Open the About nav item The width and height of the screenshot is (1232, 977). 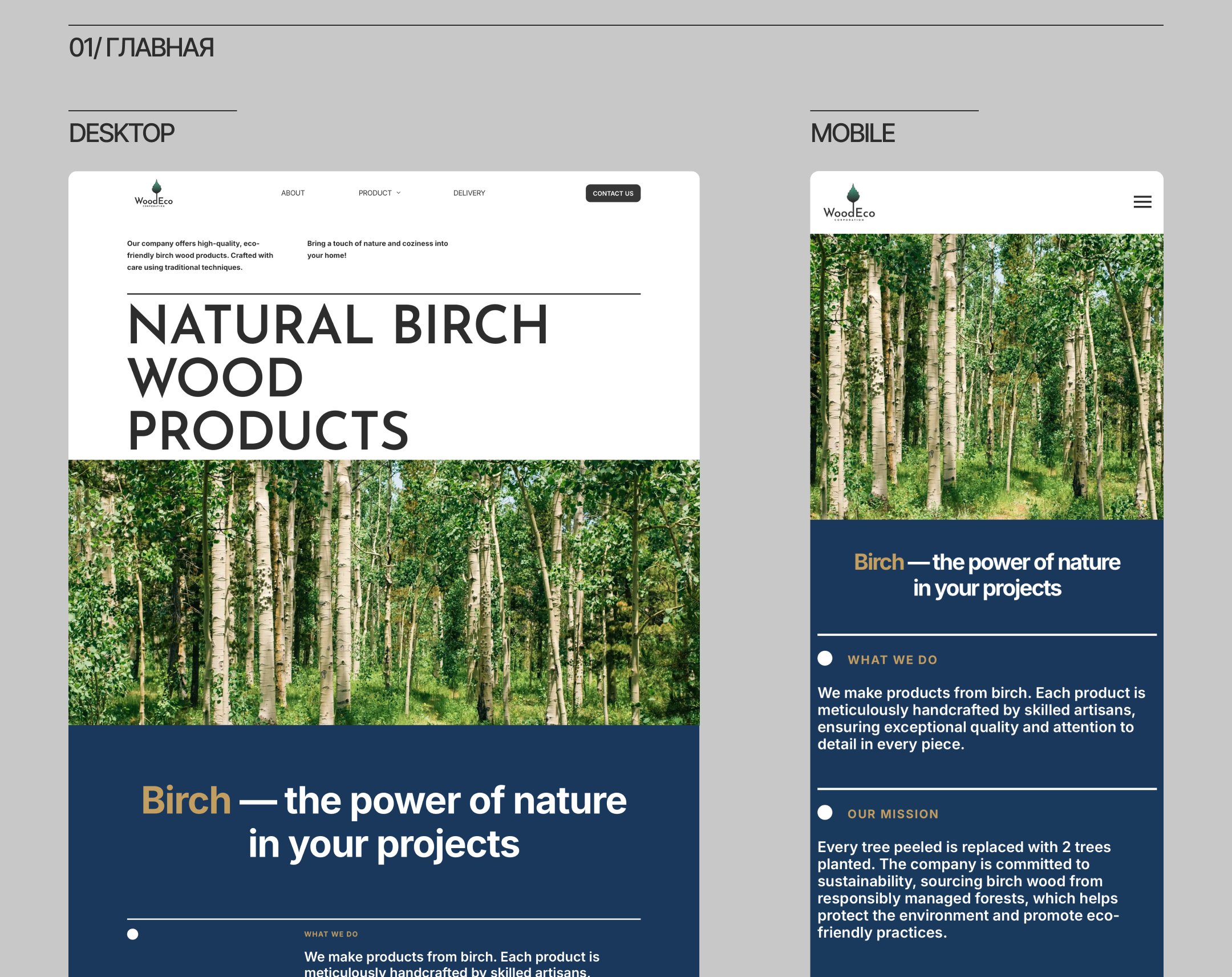[293, 193]
